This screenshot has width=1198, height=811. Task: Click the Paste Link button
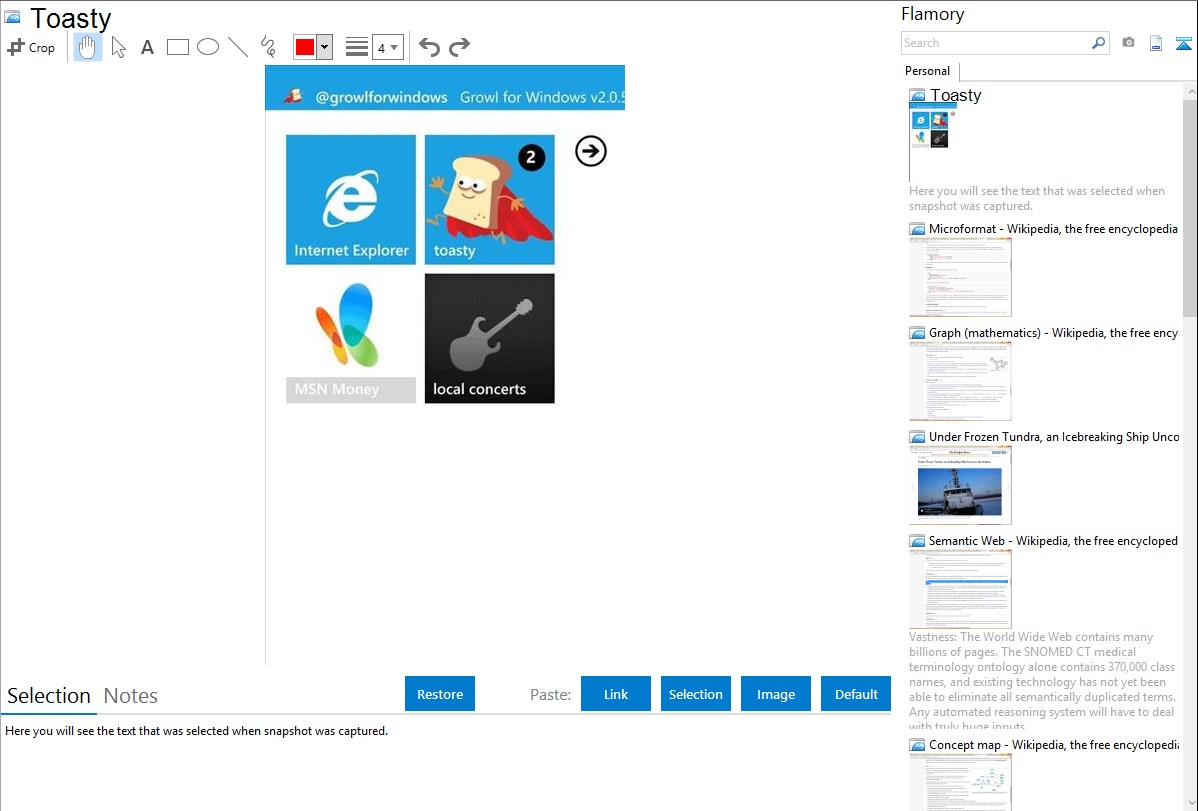point(616,694)
